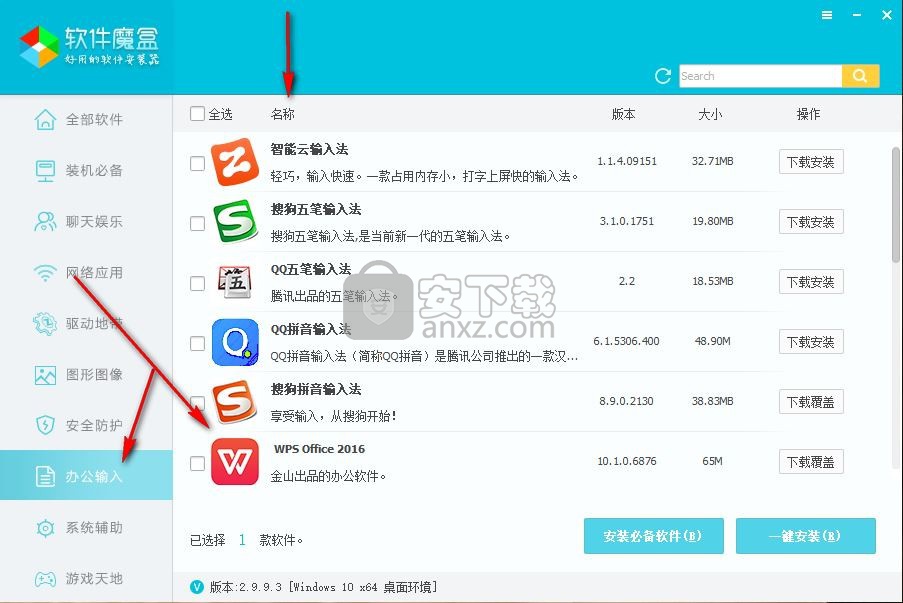The width and height of the screenshot is (903, 603).
Task: Click the description 享受输入，从搜狗开始!
Action: coord(333,416)
